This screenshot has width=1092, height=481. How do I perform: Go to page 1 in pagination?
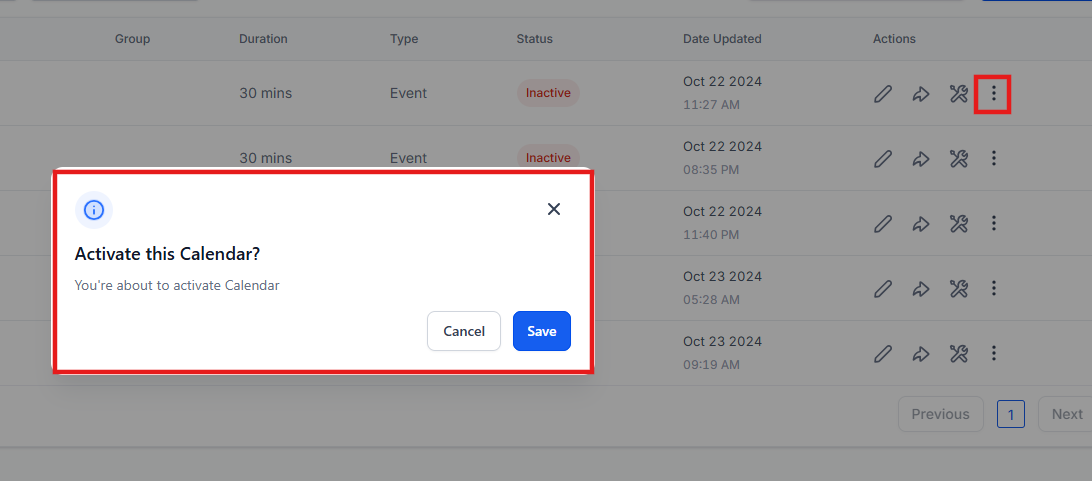(x=1010, y=414)
